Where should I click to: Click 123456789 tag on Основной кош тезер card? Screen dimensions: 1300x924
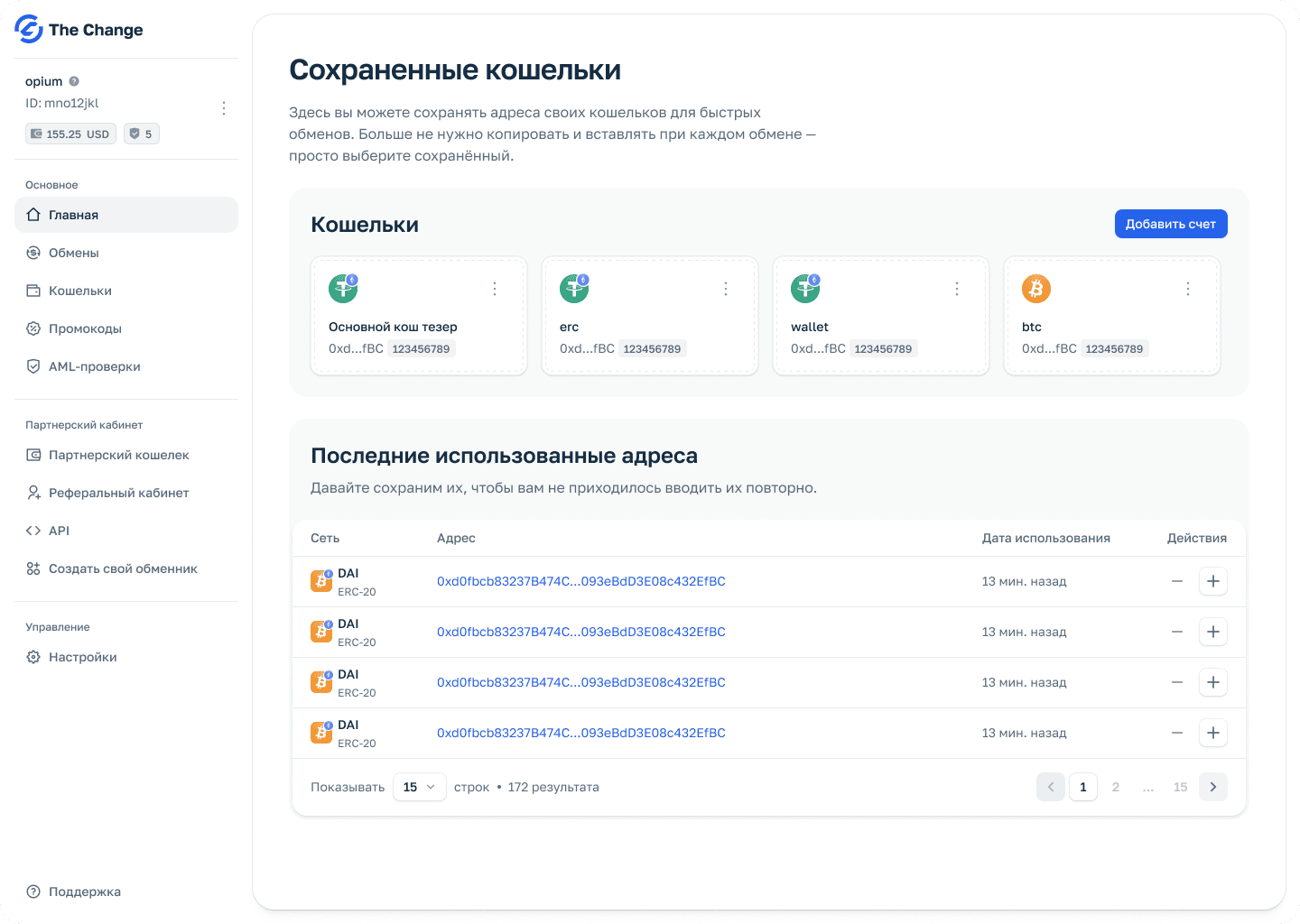coord(422,349)
